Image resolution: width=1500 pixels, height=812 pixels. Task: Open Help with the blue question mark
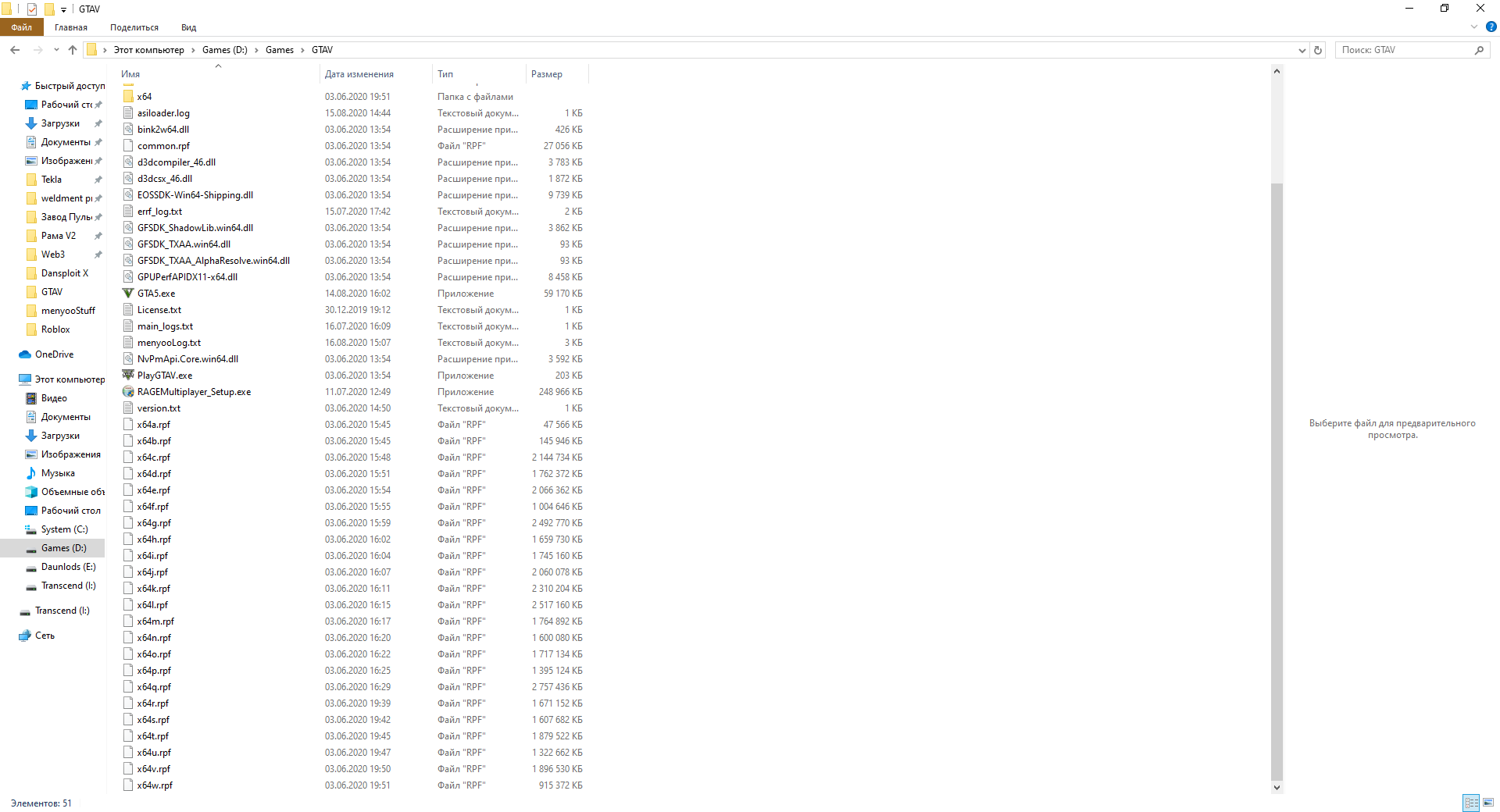(x=1491, y=27)
